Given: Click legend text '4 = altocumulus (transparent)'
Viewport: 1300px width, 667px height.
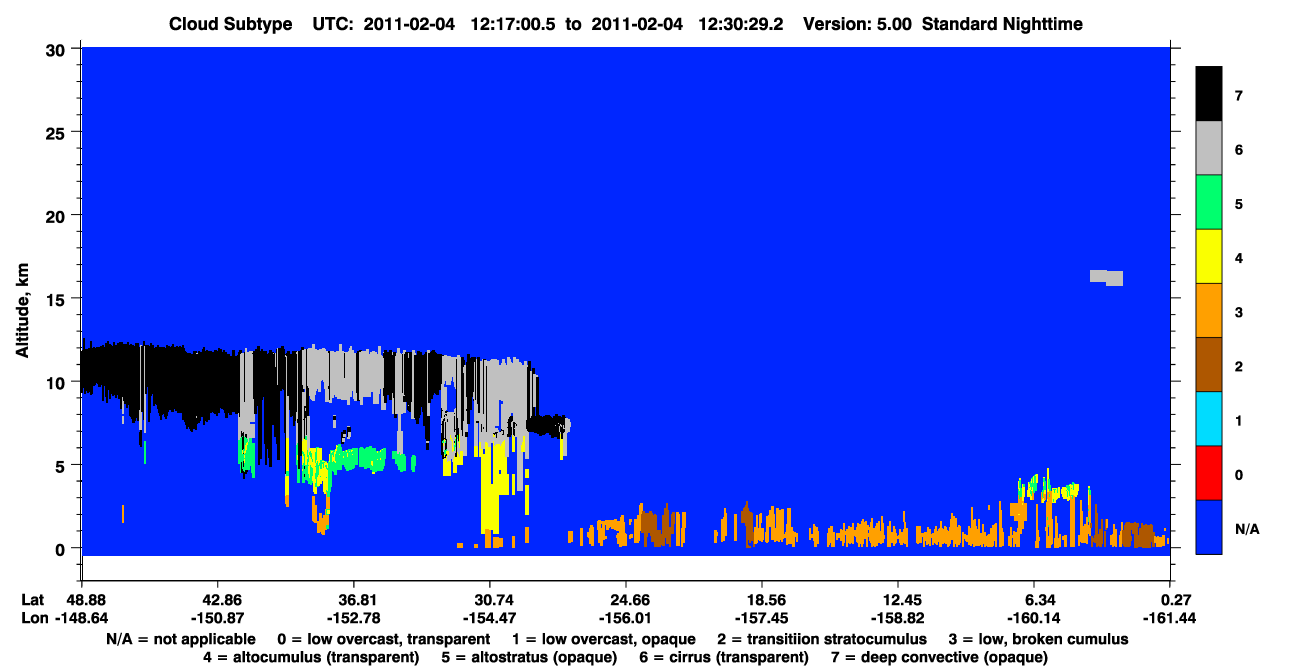Looking at the screenshot, I should pos(311,657).
